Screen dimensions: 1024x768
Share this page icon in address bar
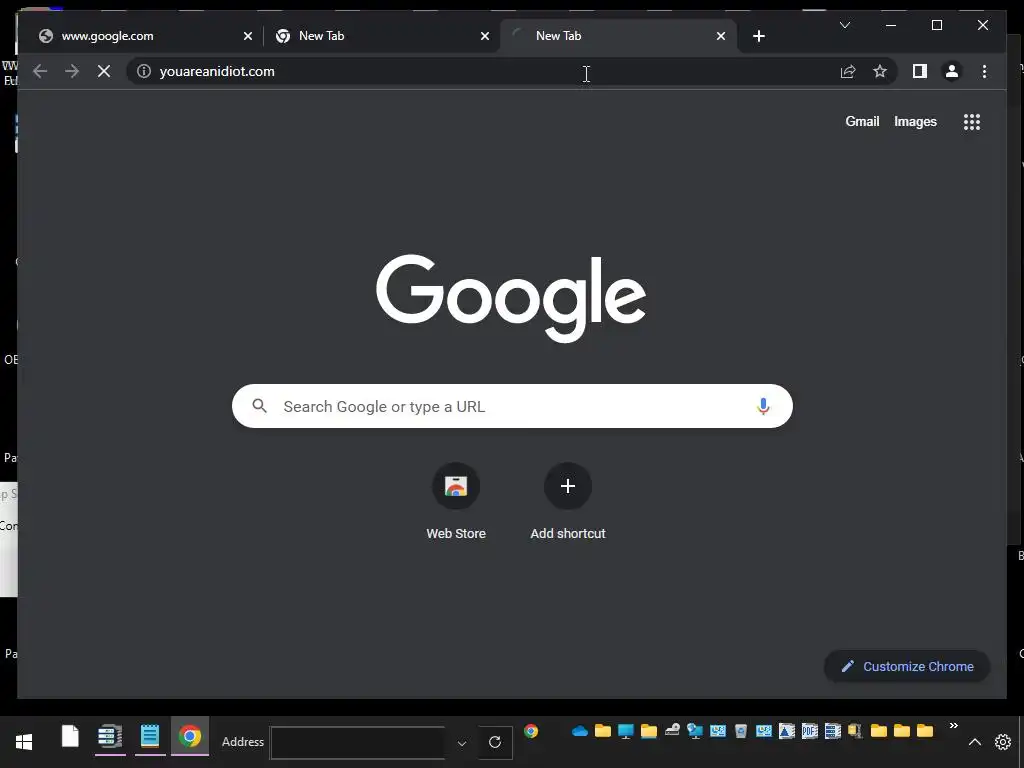pos(848,71)
